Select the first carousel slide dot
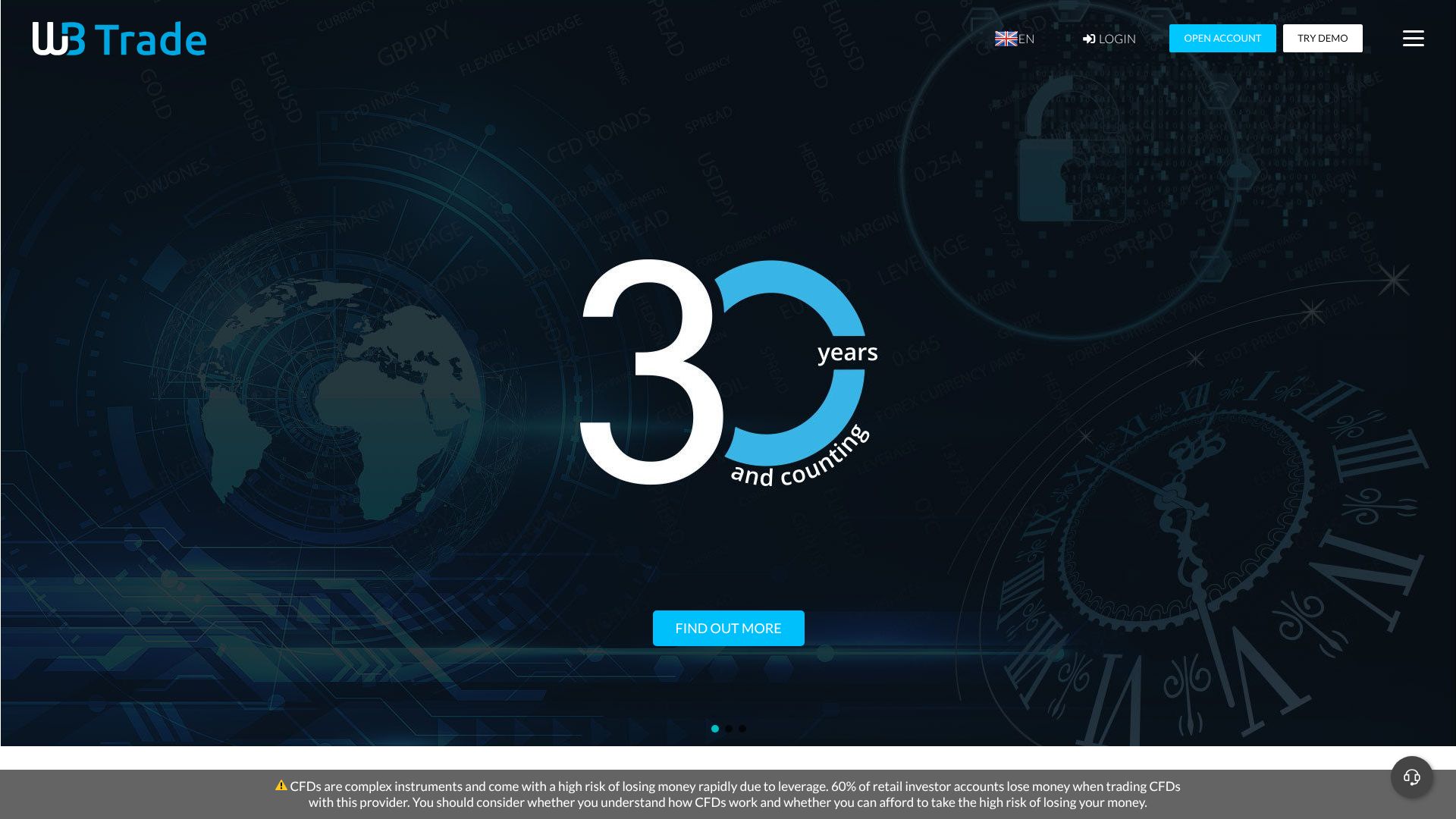 coord(715,729)
